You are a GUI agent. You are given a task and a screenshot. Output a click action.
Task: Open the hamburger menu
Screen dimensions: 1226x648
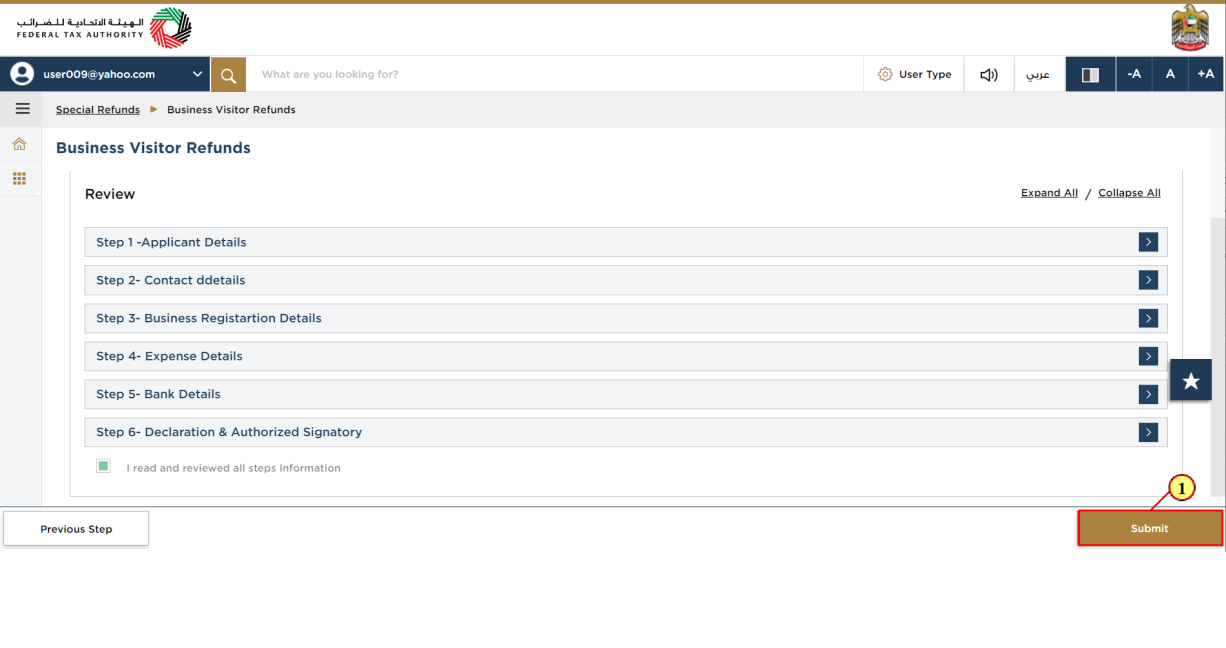click(22, 109)
